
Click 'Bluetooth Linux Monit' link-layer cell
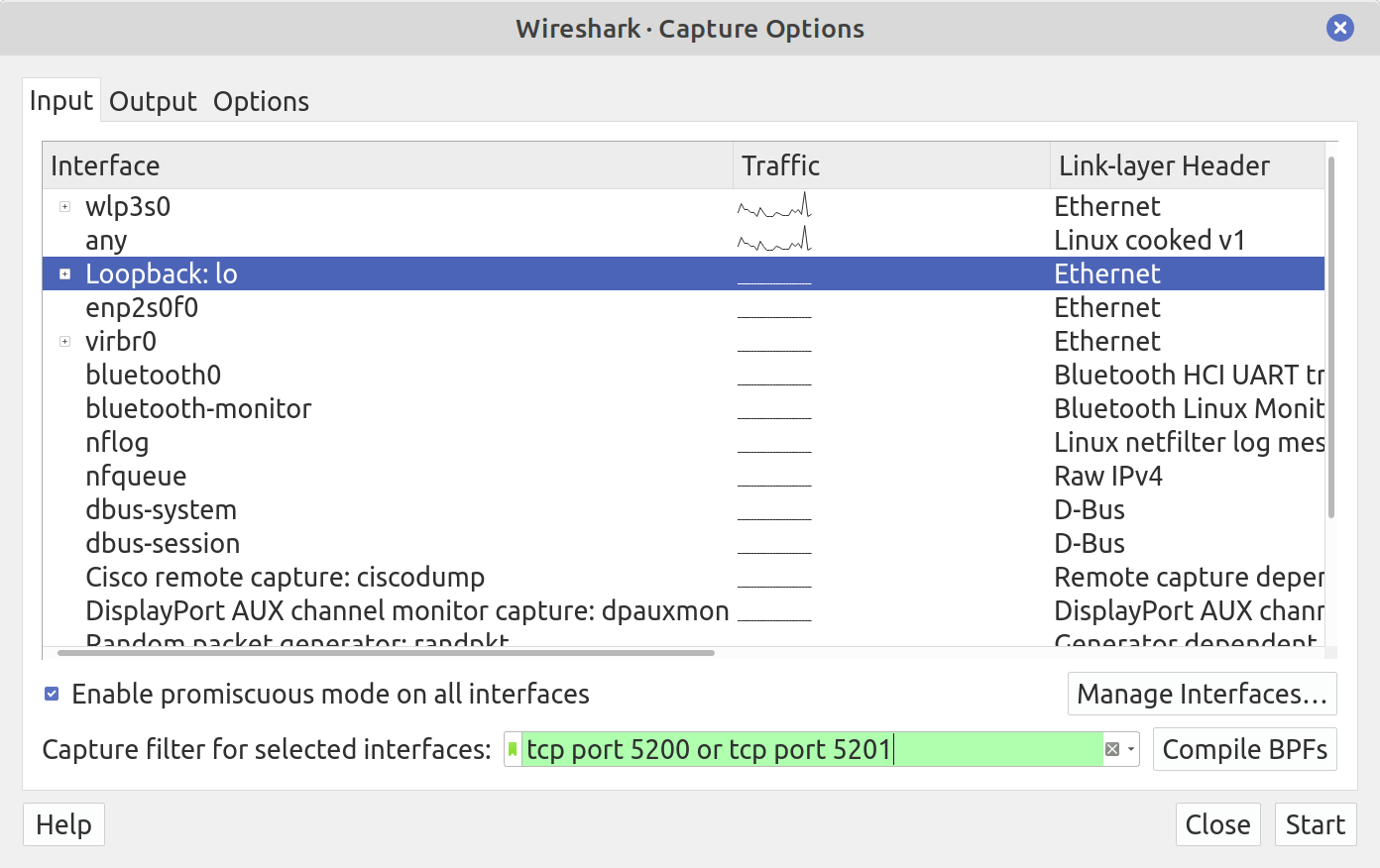point(1189,409)
